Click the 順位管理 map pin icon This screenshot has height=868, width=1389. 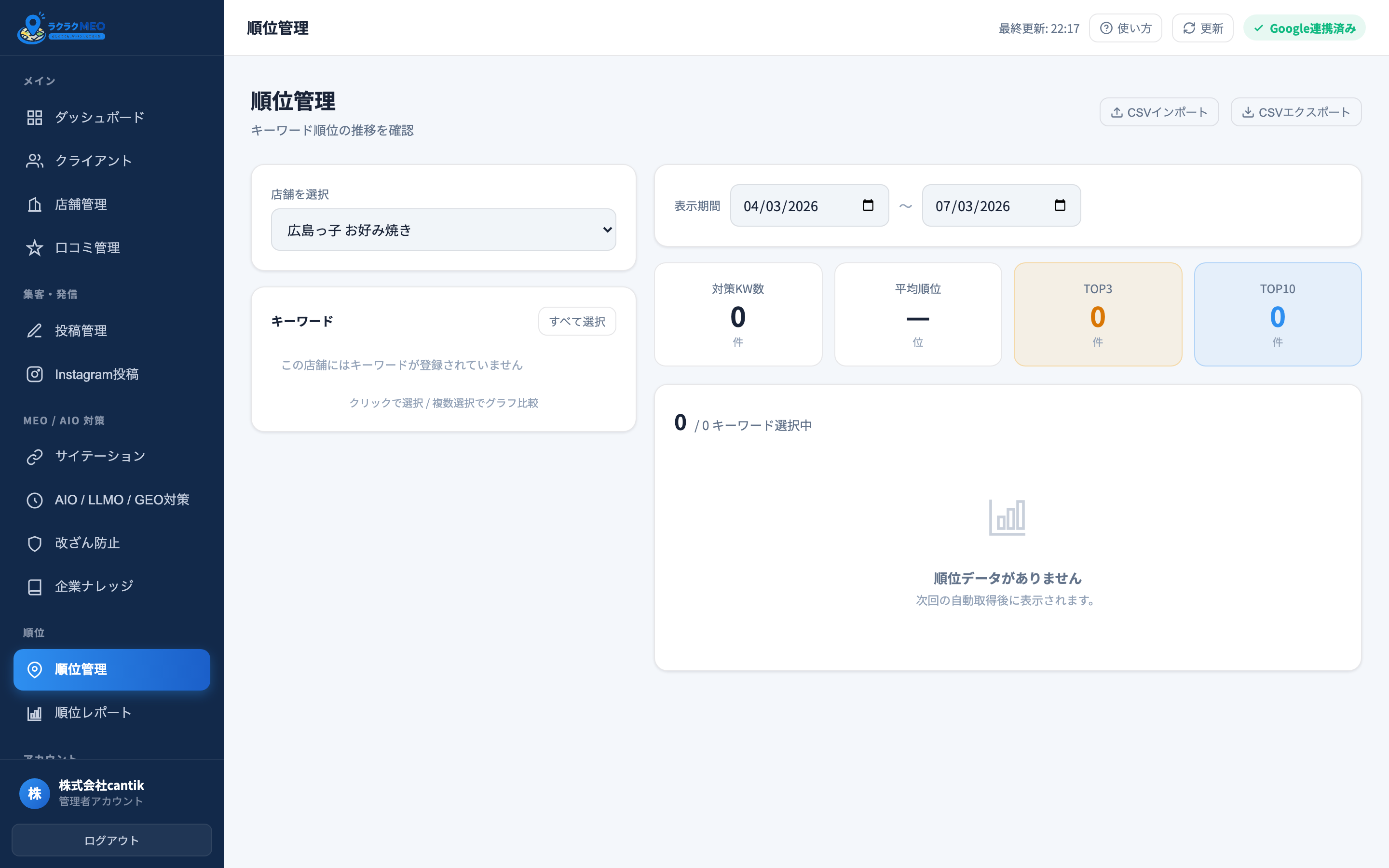tap(34, 669)
